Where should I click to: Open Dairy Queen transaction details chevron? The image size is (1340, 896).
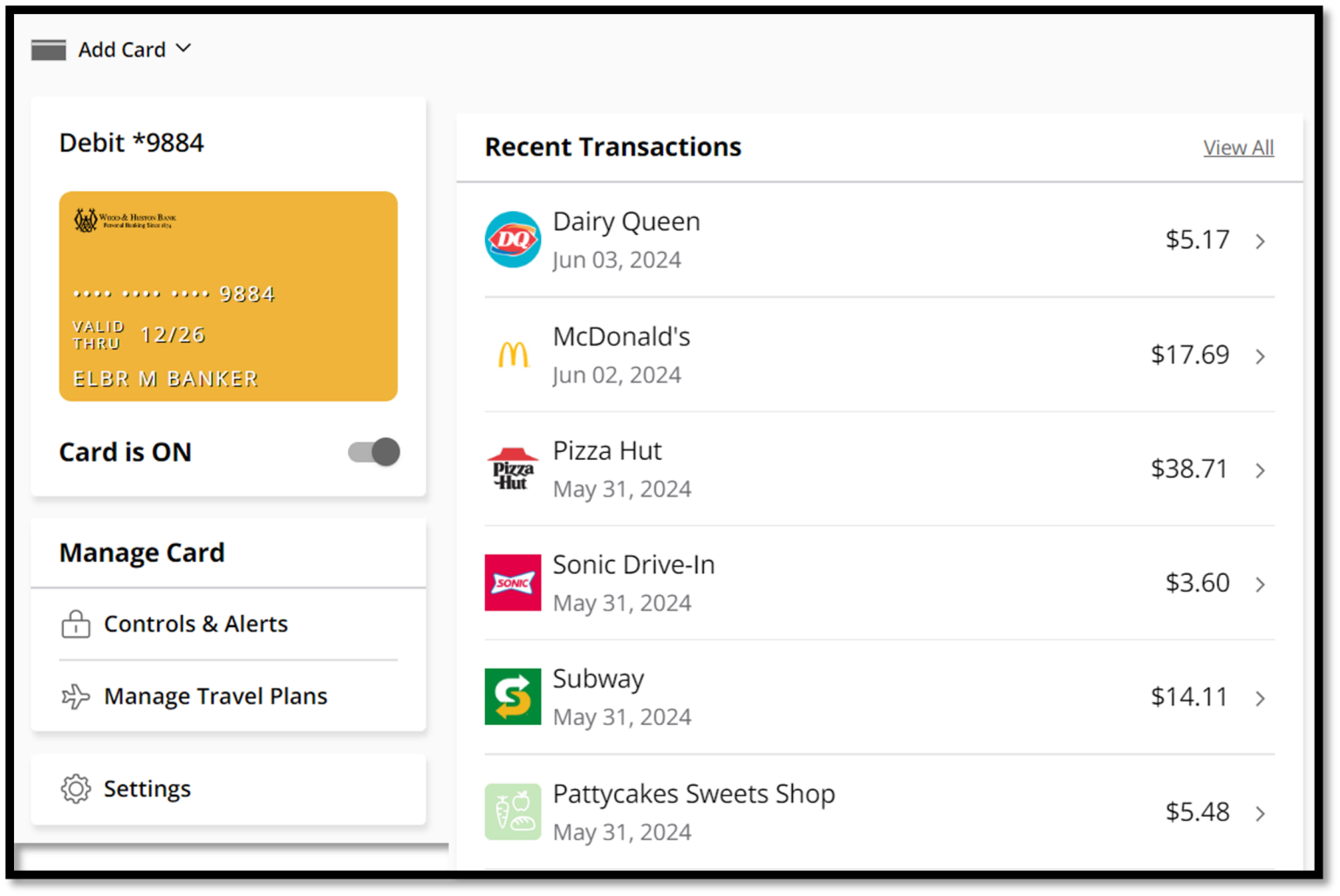(1261, 242)
